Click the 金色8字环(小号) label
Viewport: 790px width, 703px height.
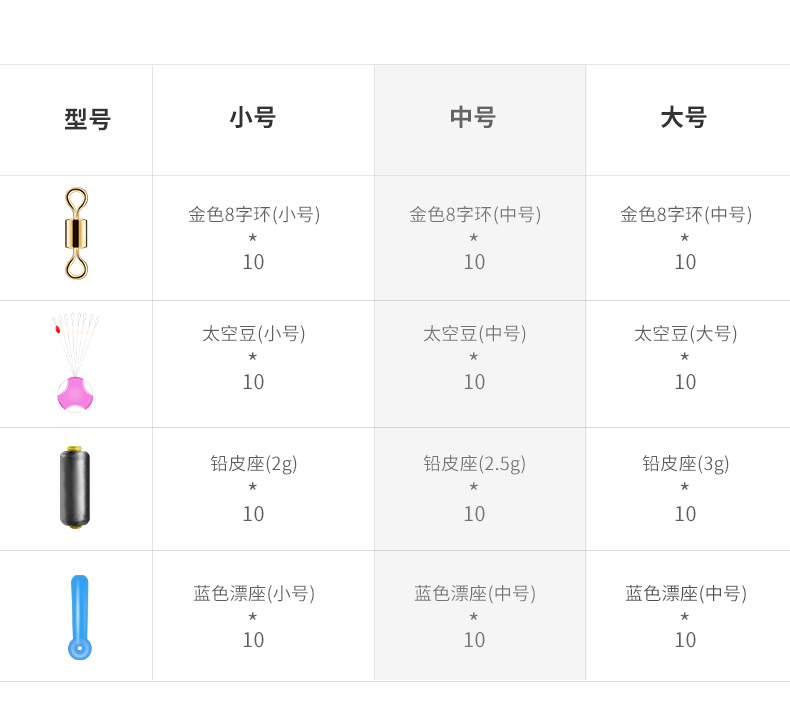pyautogui.click(x=254, y=214)
